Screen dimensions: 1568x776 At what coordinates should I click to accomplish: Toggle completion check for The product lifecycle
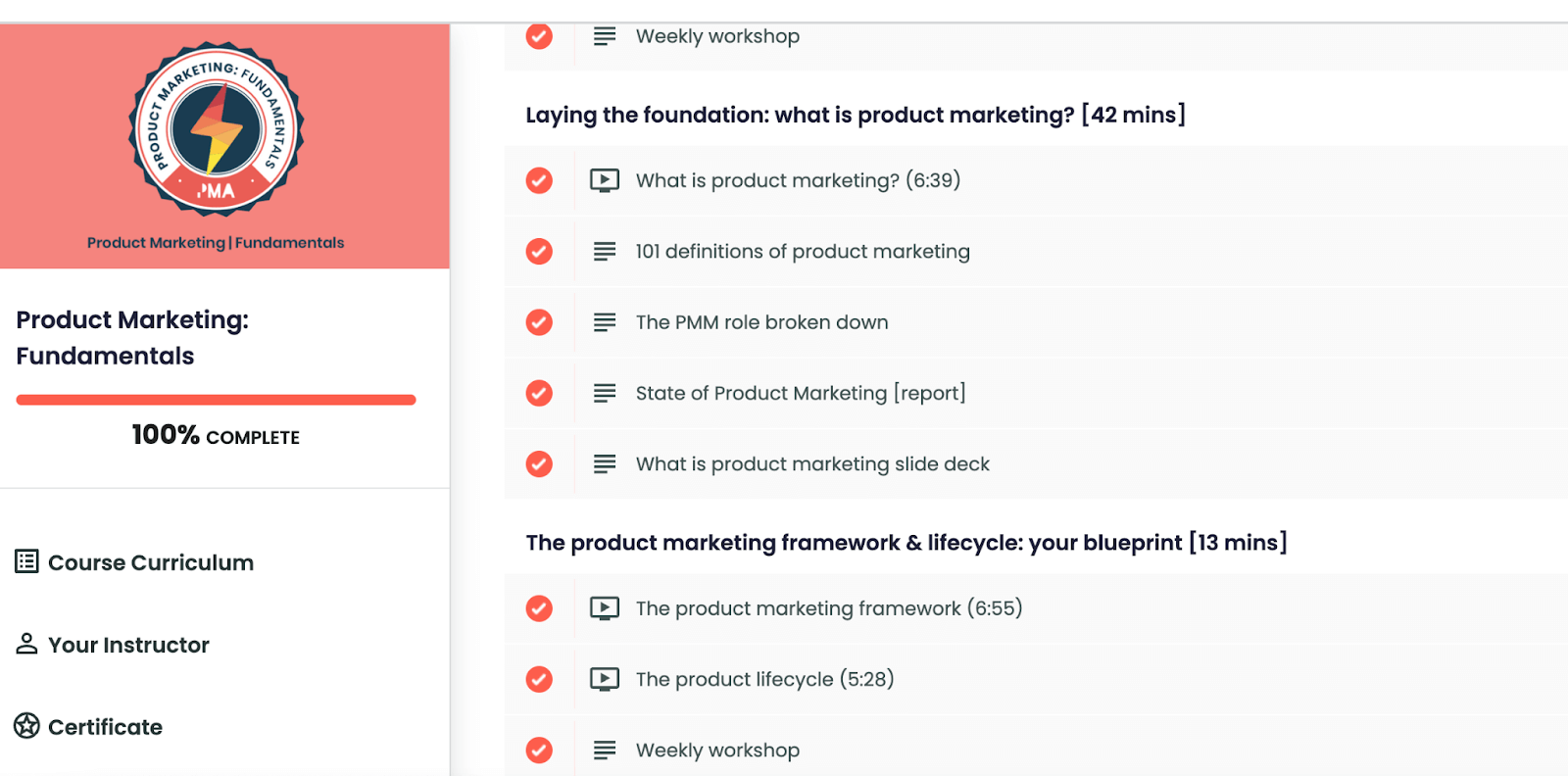(x=539, y=679)
